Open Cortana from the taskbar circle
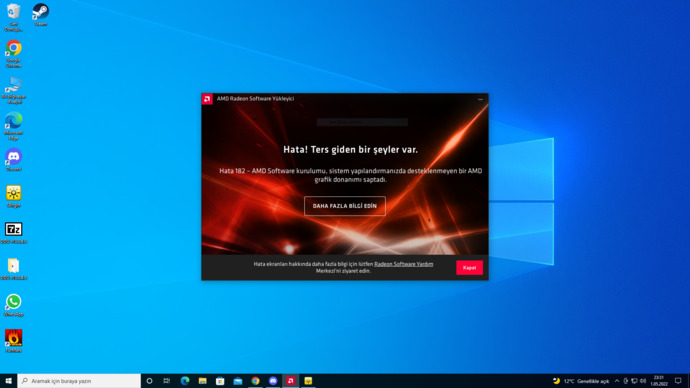Image resolution: width=690 pixels, height=388 pixels. (149, 381)
